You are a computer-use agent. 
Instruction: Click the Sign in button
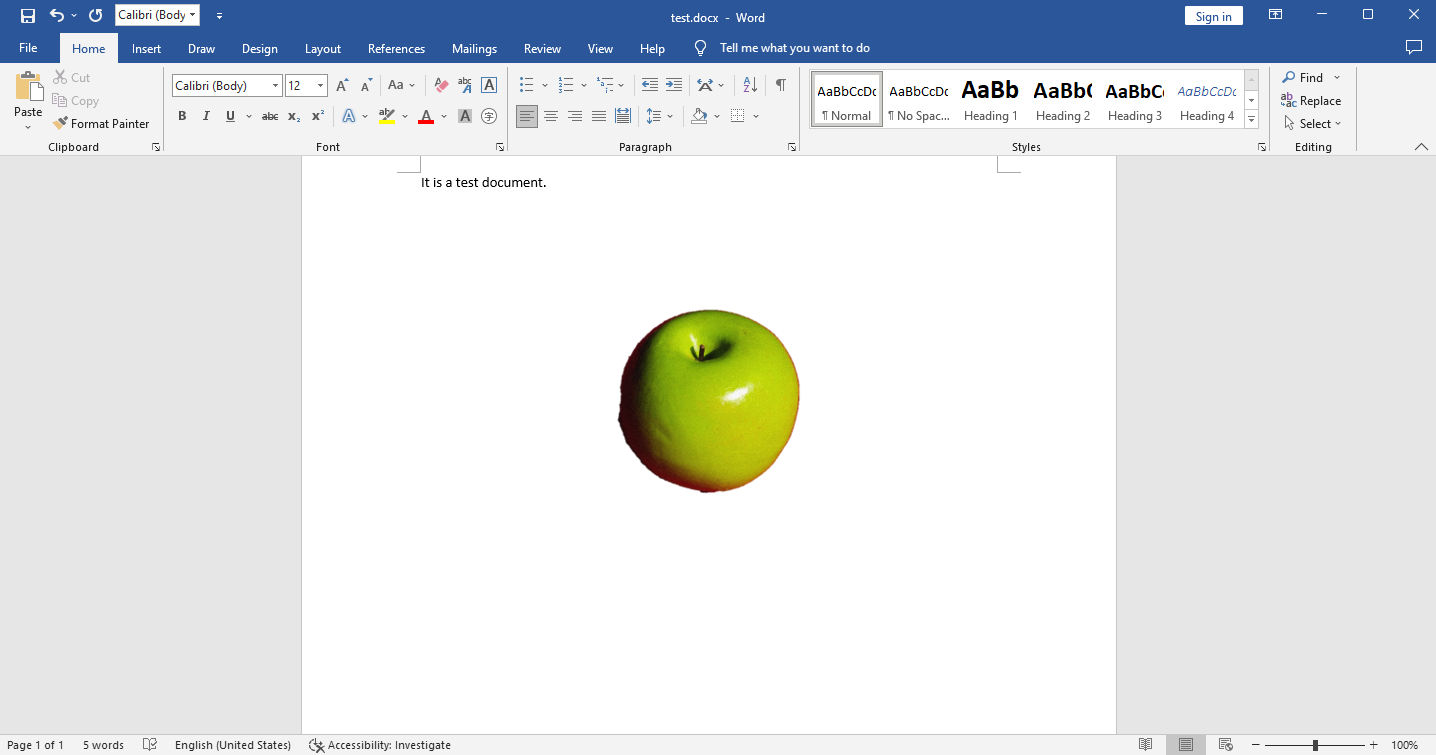coord(1213,16)
